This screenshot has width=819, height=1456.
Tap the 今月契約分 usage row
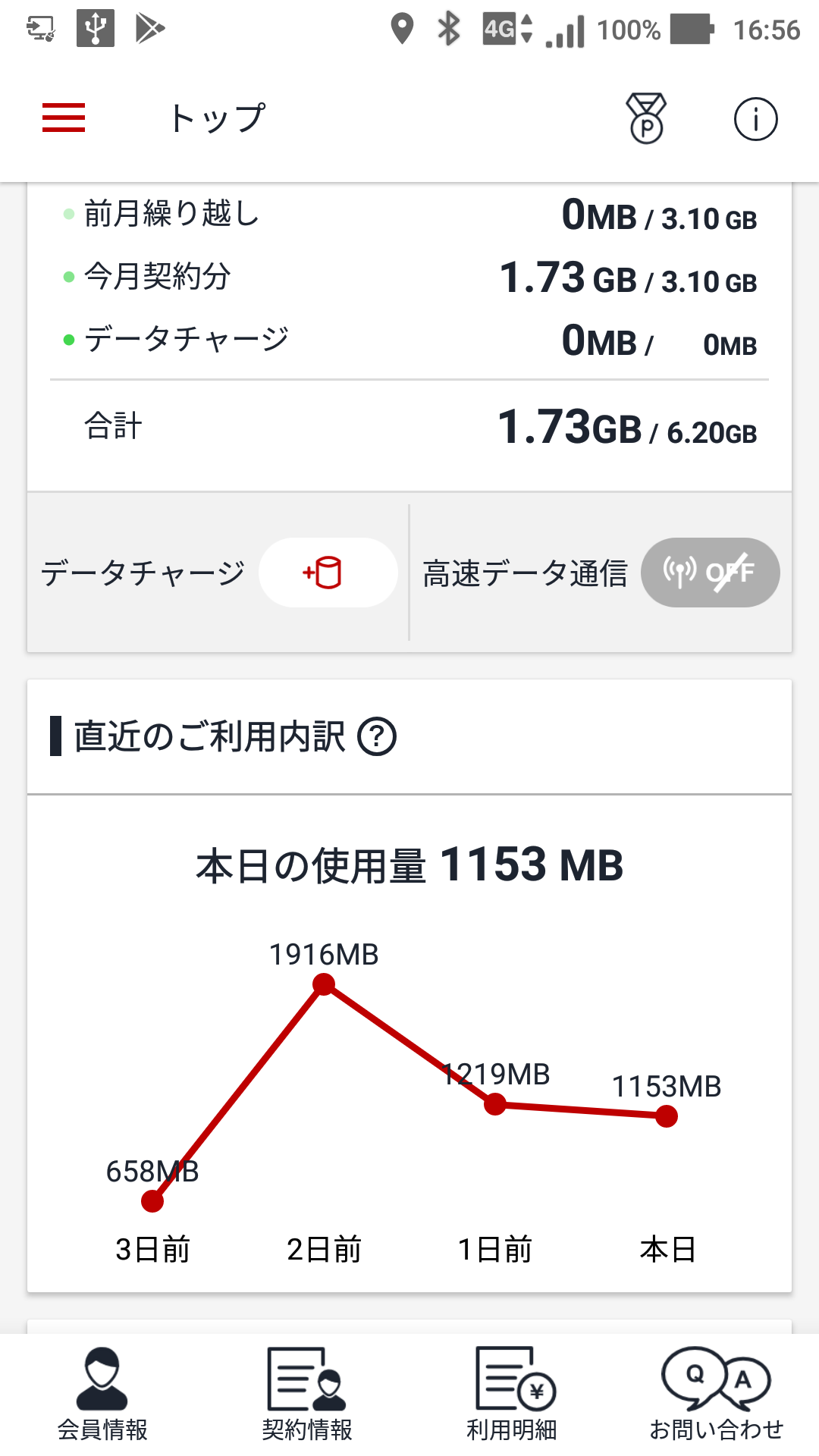409,278
